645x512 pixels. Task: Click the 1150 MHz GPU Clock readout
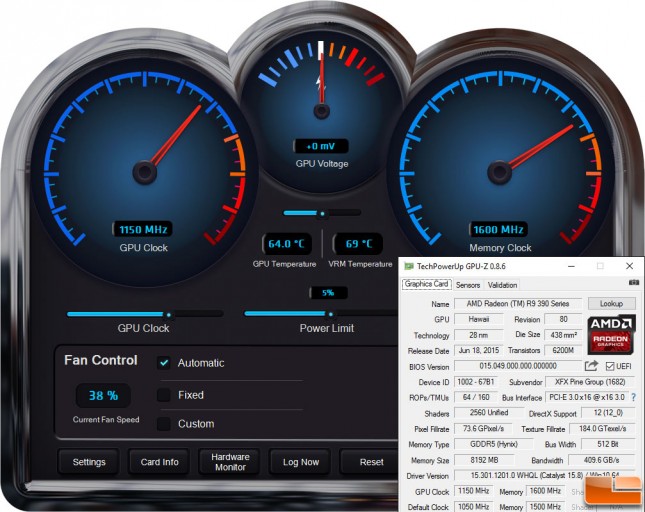tap(143, 229)
